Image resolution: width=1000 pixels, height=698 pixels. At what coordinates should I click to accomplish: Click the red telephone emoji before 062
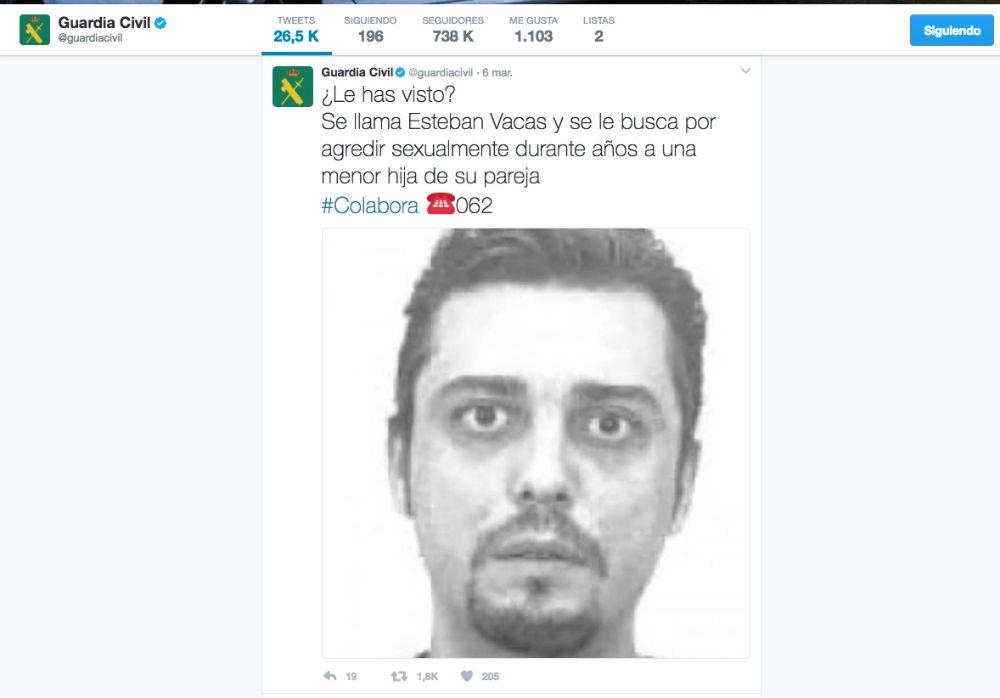[440, 204]
